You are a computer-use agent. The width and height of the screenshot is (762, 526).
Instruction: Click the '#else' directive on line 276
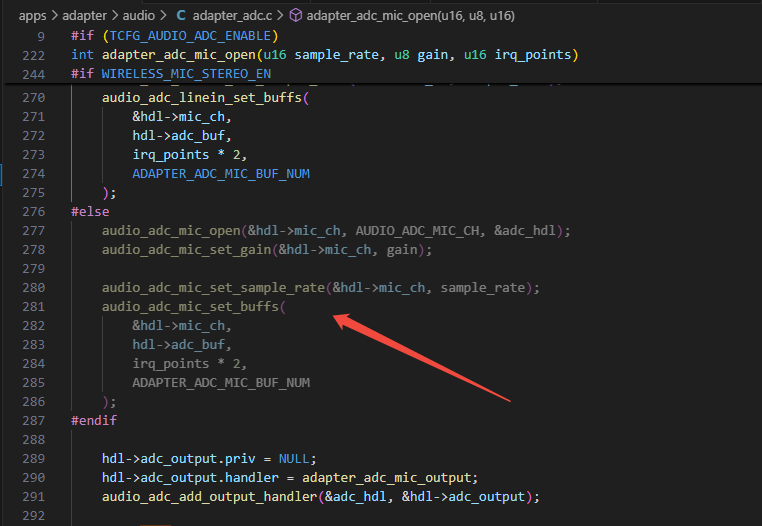pos(90,212)
